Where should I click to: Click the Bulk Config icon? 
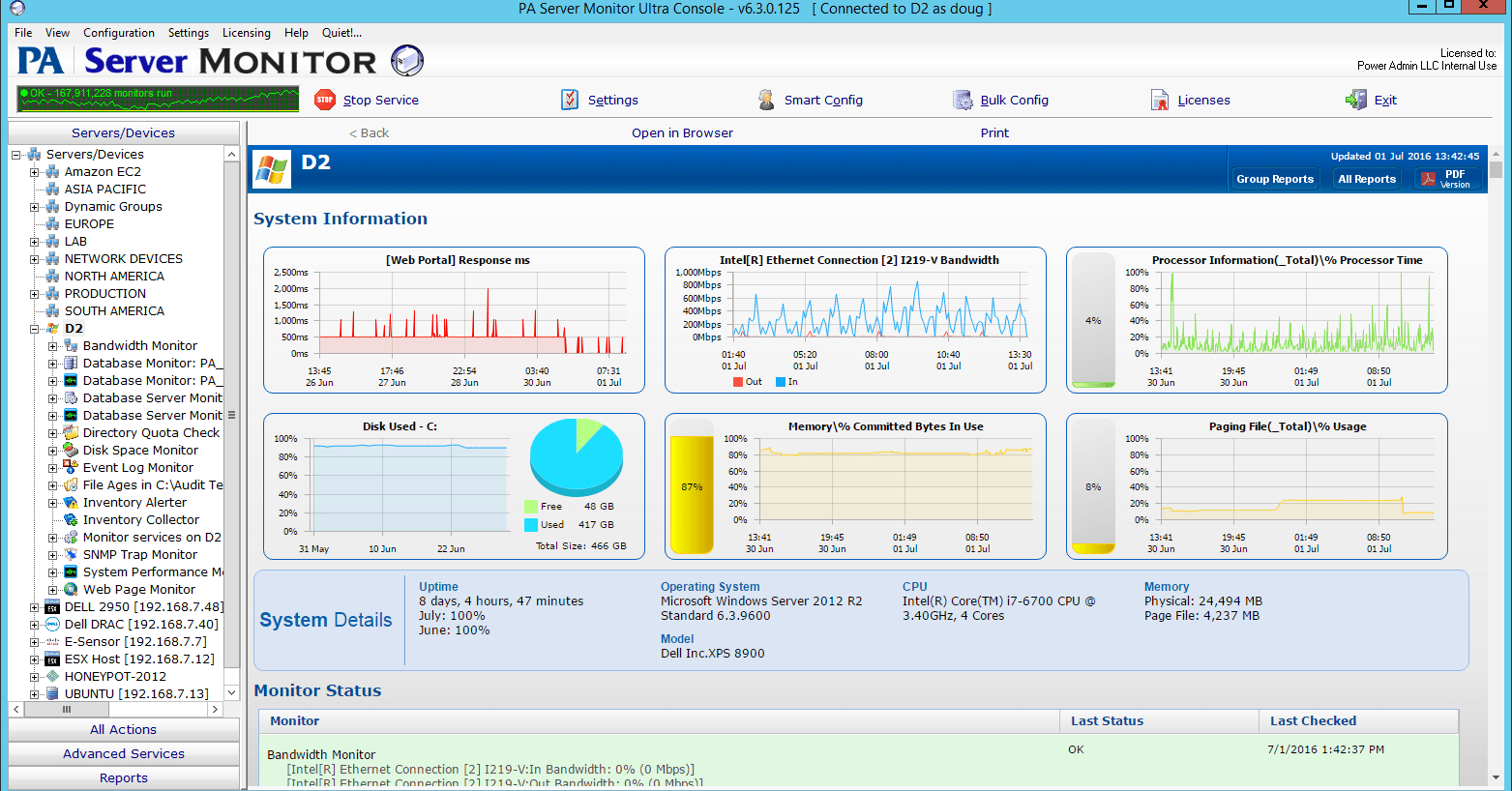pyautogui.click(x=963, y=100)
